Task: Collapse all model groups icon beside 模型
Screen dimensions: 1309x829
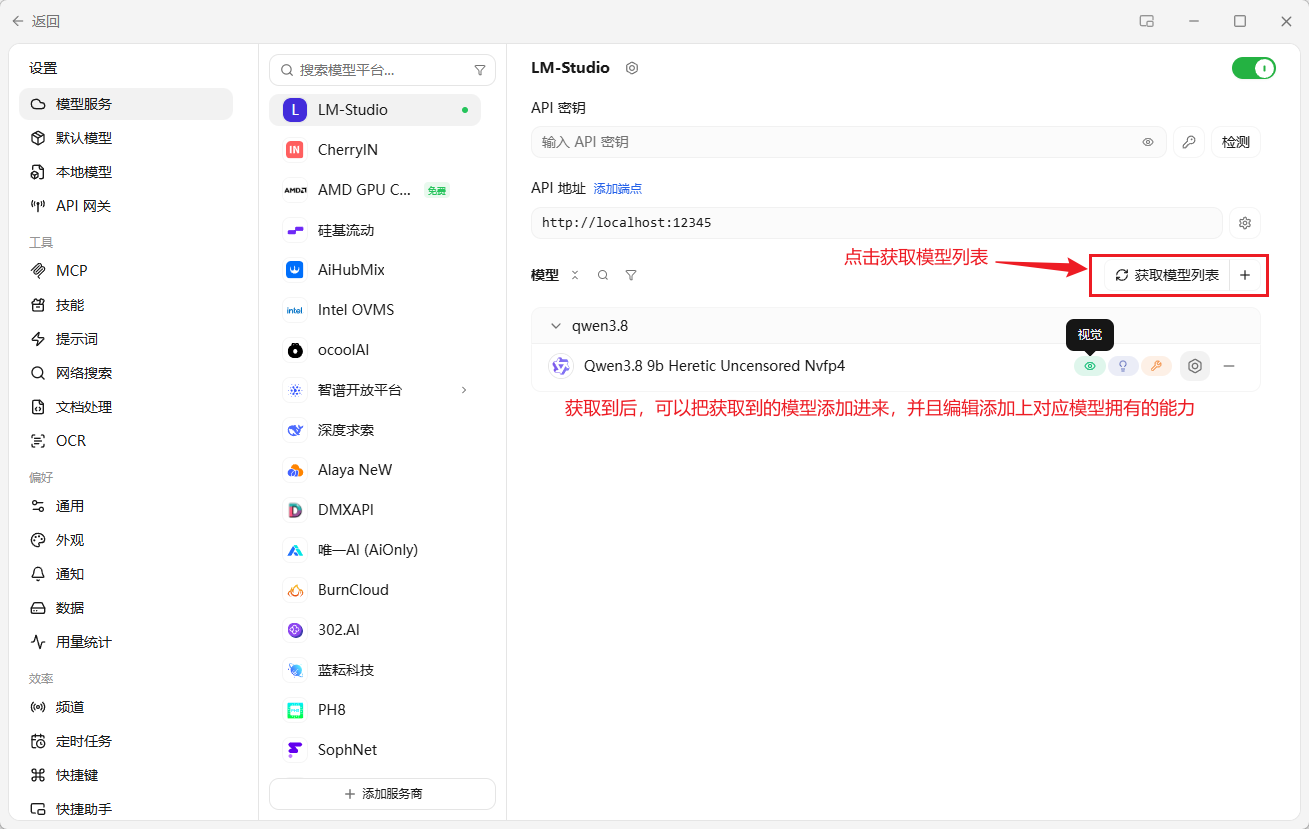Action: [x=575, y=275]
